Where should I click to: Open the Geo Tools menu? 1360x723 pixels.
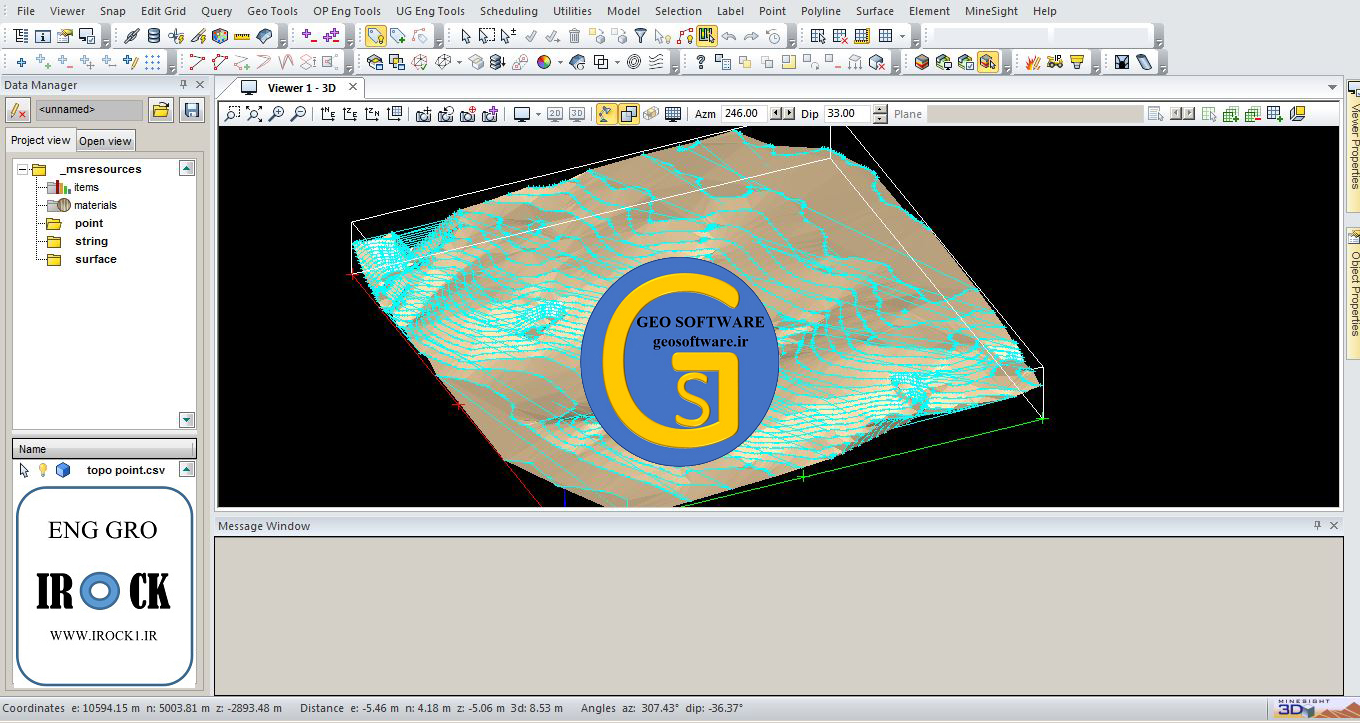272,11
